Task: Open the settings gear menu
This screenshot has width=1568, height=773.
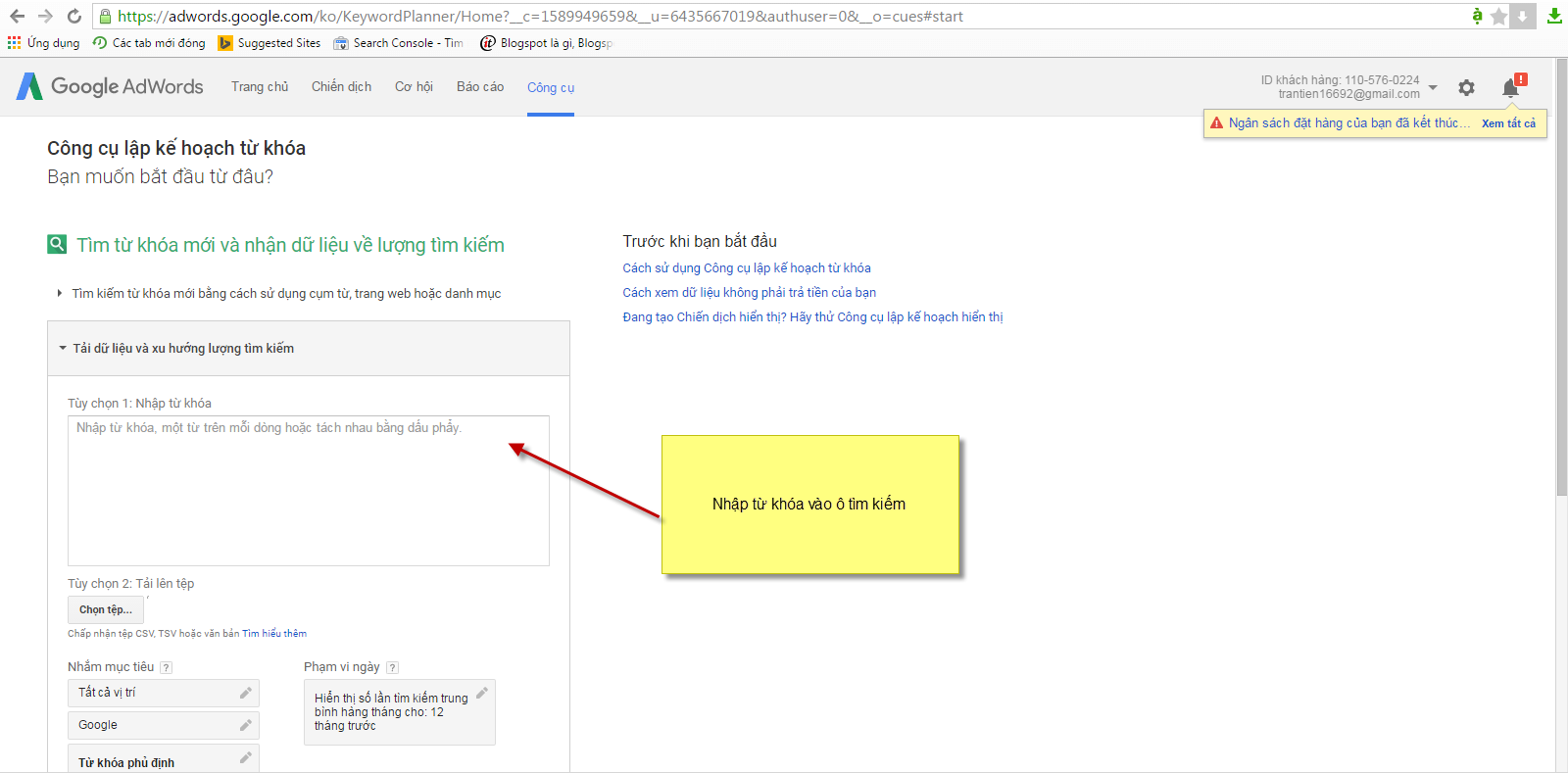Action: 1466,88
